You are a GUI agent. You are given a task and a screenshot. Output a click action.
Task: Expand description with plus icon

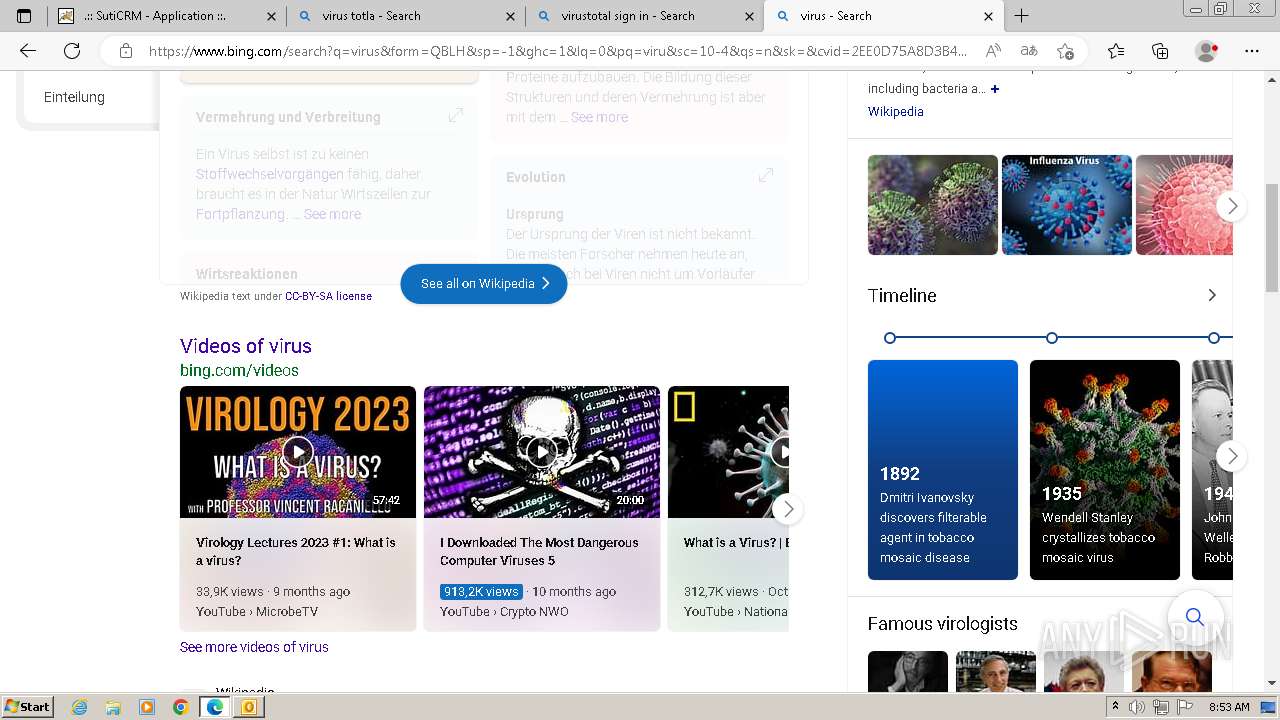tap(995, 89)
